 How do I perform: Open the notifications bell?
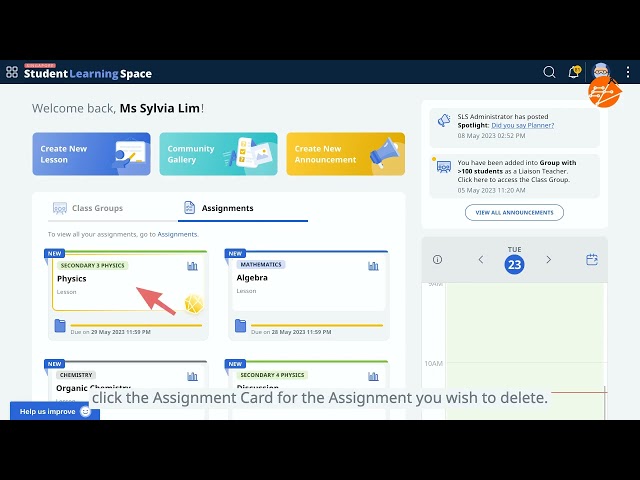click(x=574, y=72)
